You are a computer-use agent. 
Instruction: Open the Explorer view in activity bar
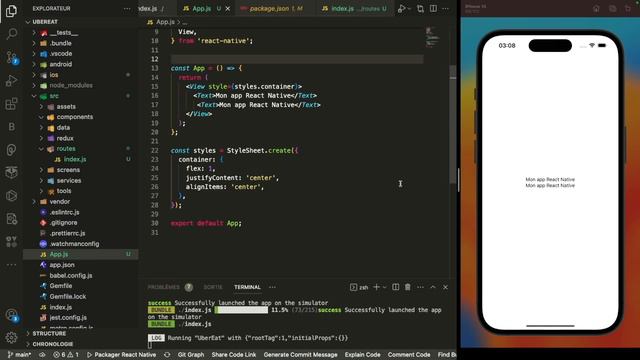(x=11, y=11)
